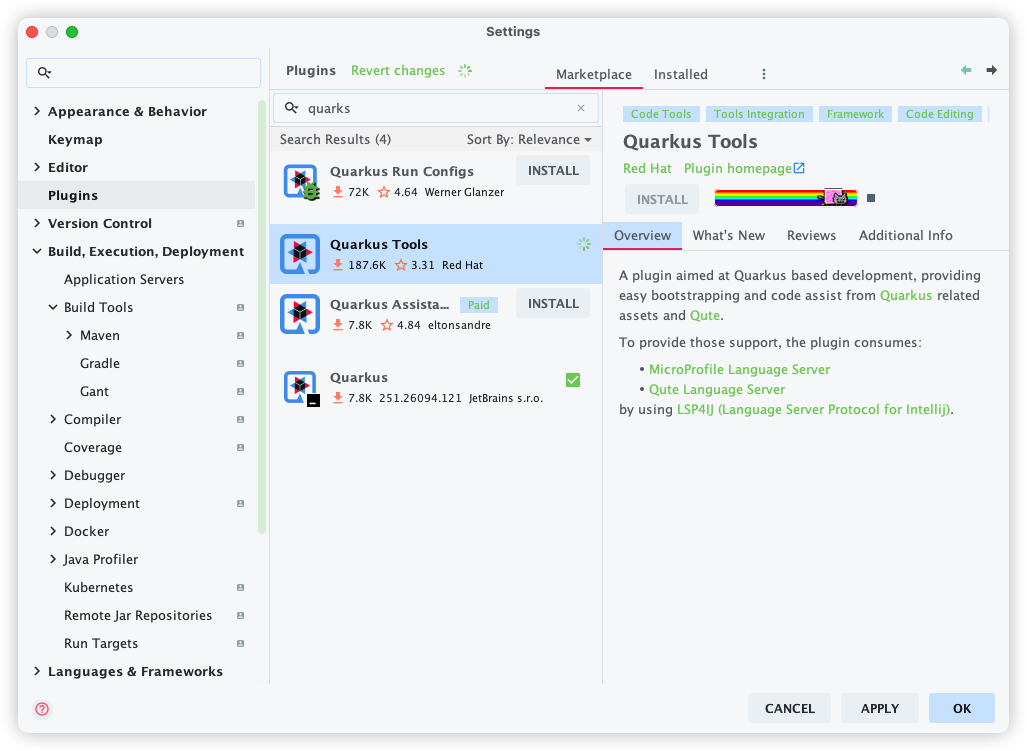Navigate back with the left arrow

pyautogui.click(x=966, y=70)
